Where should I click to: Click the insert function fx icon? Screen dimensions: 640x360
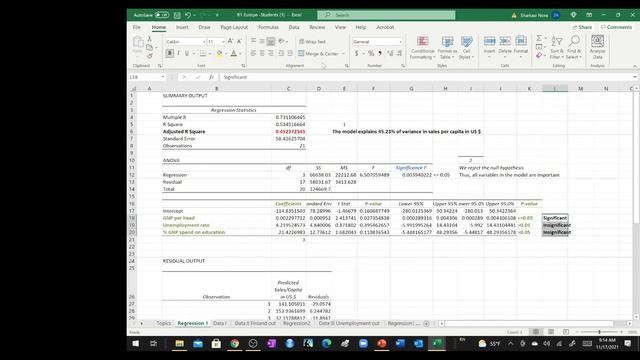click(211, 77)
